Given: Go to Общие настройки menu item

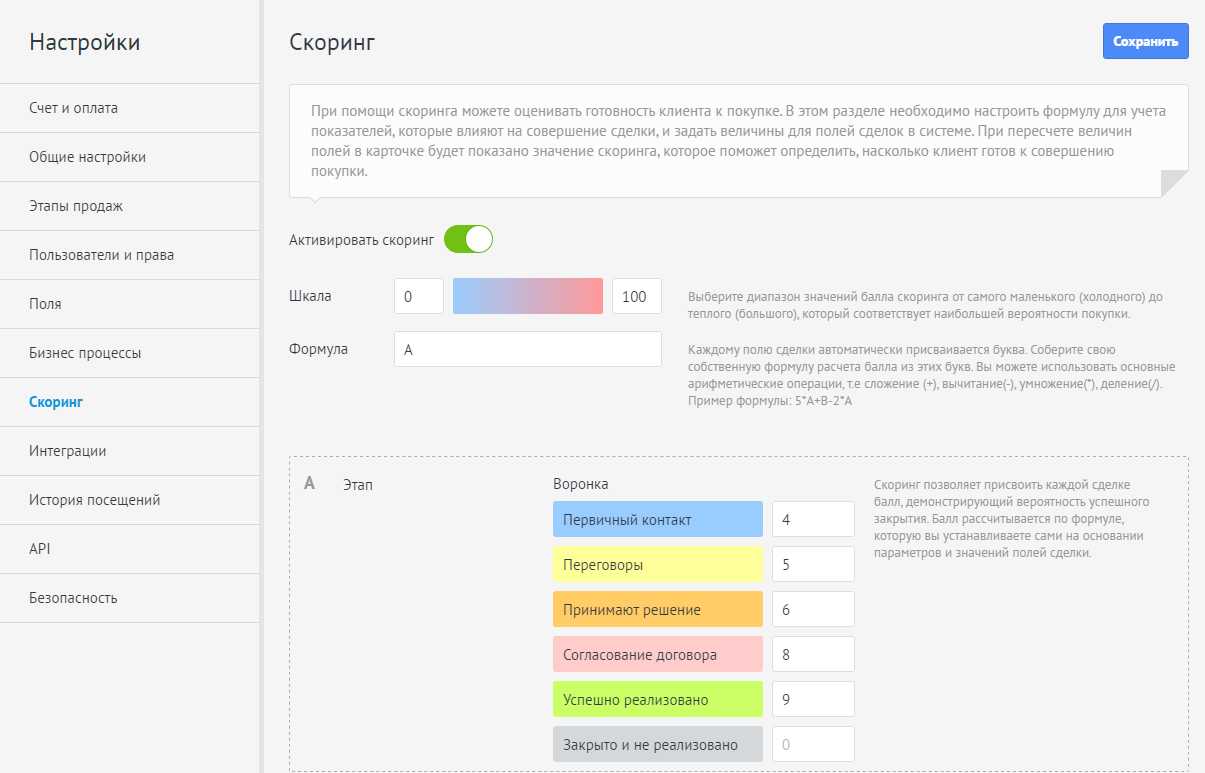Looking at the screenshot, I should click(88, 157).
